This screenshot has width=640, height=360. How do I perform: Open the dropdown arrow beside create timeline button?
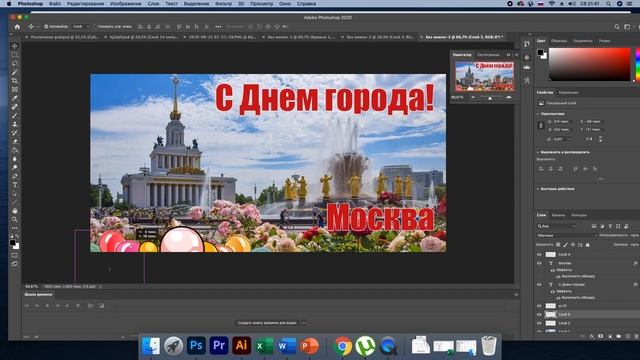tap(304, 323)
